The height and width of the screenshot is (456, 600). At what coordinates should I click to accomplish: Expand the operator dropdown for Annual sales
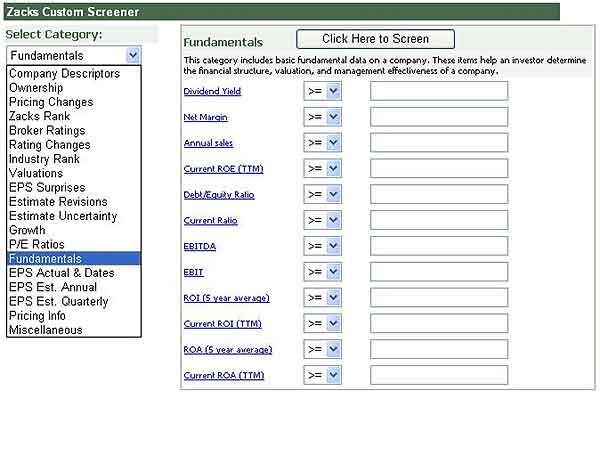(x=323, y=142)
